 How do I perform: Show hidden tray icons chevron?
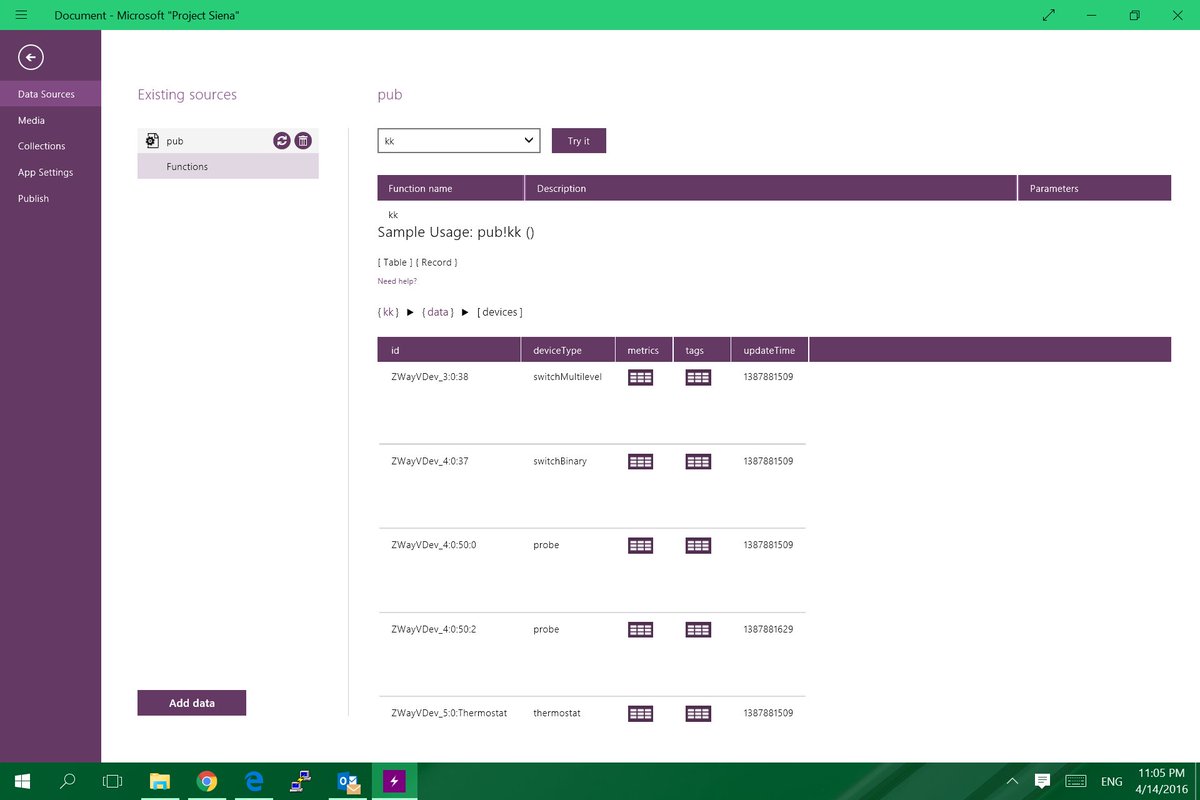click(1012, 781)
